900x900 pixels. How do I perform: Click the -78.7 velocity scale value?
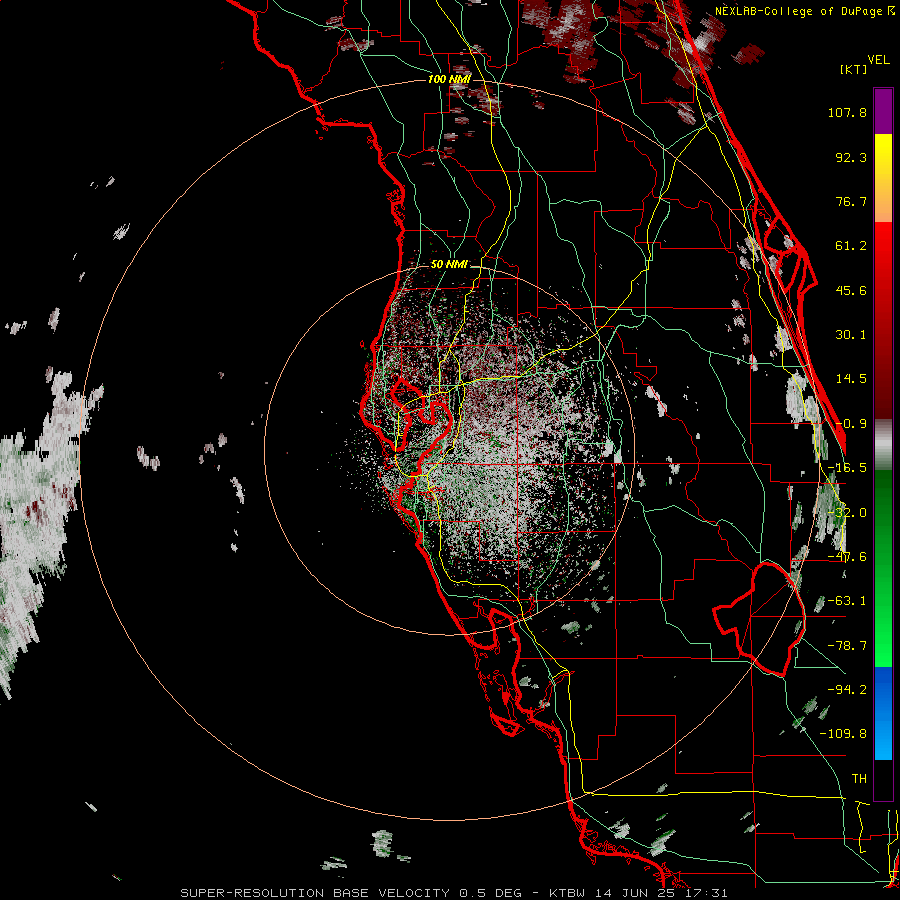847,646
